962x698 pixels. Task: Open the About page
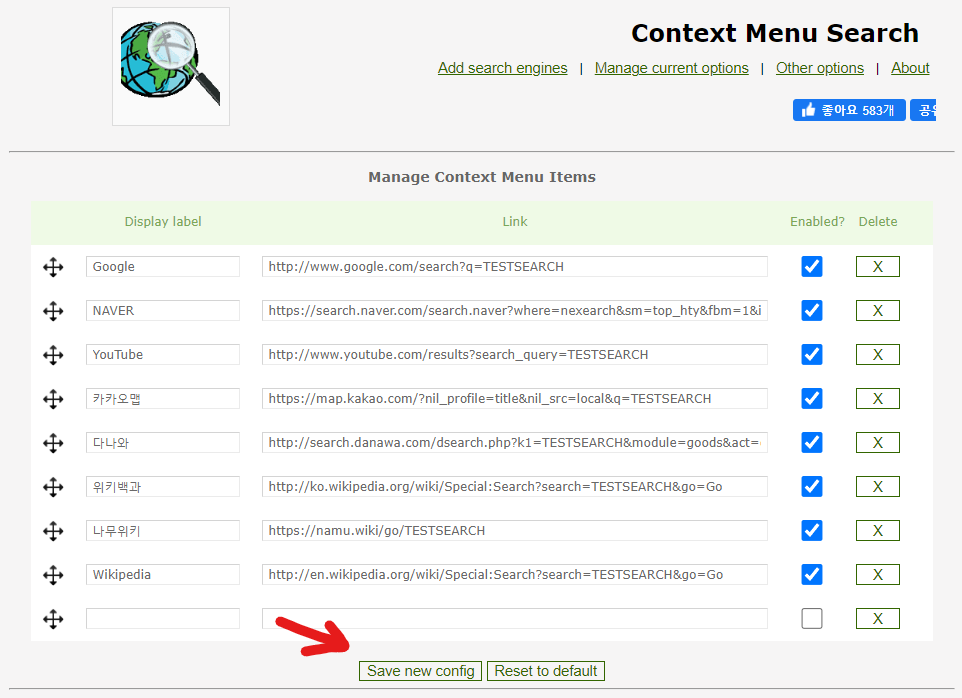coord(910,68)
